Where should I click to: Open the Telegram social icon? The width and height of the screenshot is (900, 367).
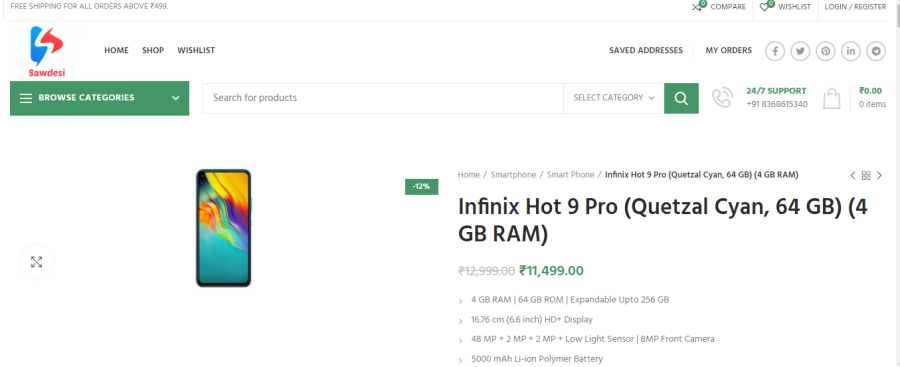876,51
